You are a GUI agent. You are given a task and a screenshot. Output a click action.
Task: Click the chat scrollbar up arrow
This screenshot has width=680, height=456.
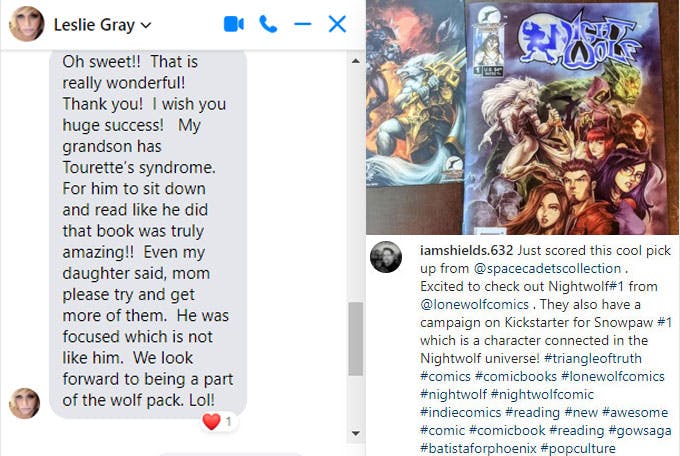click(356, 61)
